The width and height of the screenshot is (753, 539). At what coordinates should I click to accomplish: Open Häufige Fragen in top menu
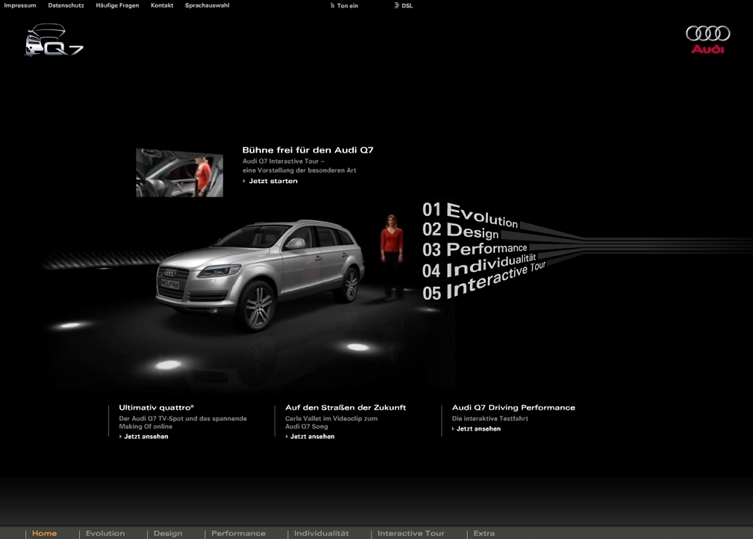coord(117,6)
